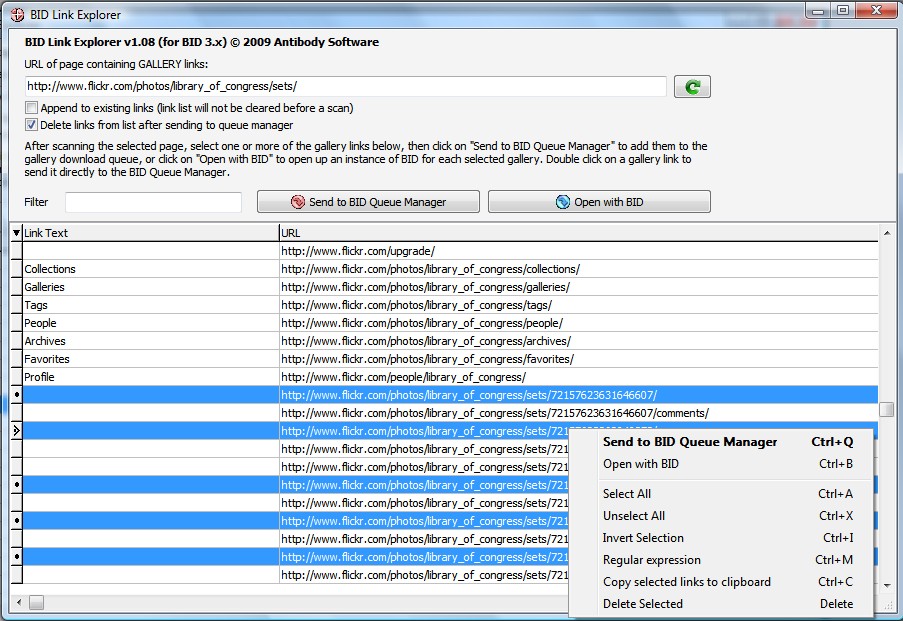Click the gallery URL input field
Image resolution: width=903 pixels, height=621 pixels.
click(x=346, y=86)
